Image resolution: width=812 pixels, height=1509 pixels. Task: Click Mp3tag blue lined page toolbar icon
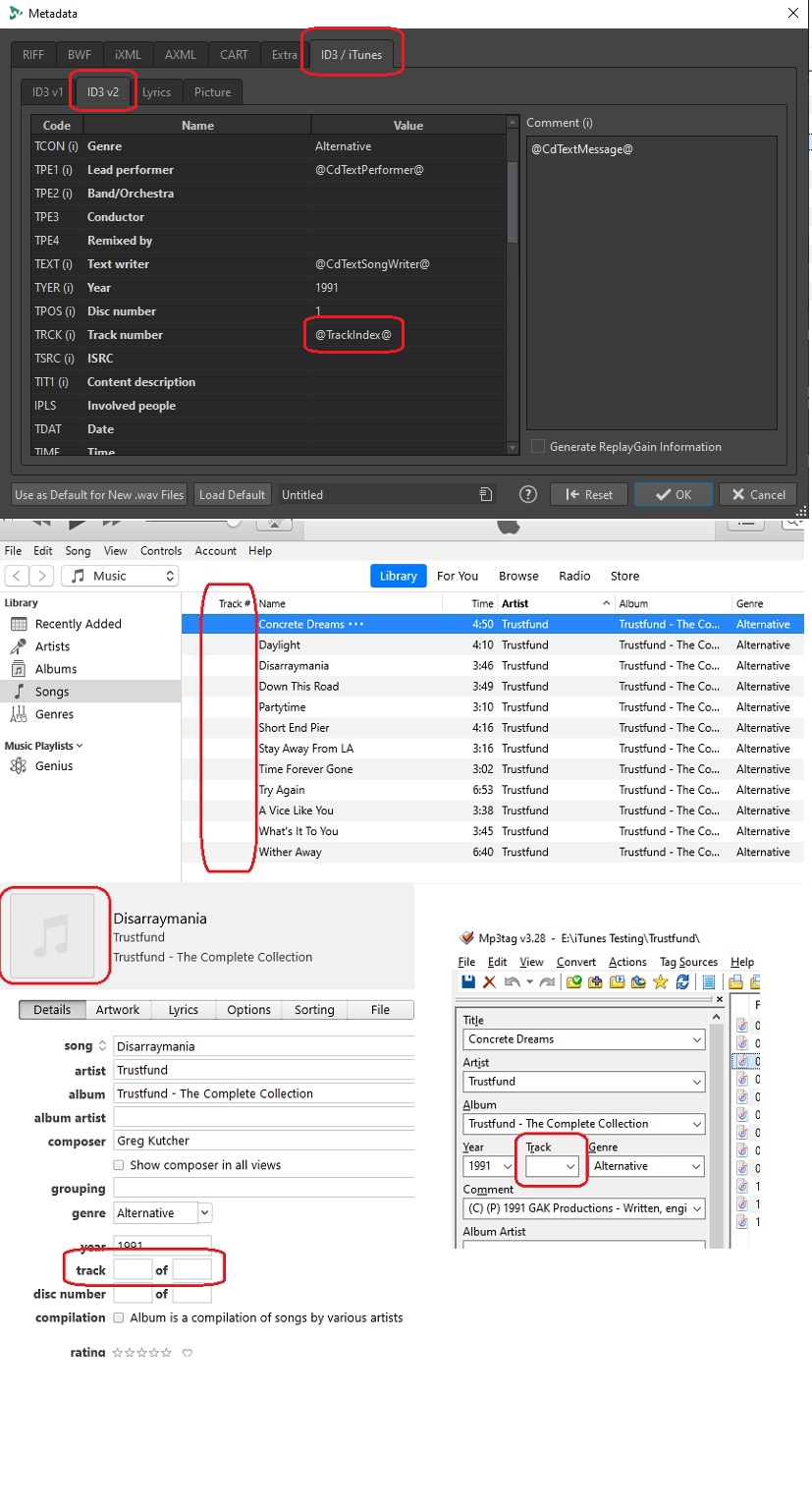tap(709, 981)
